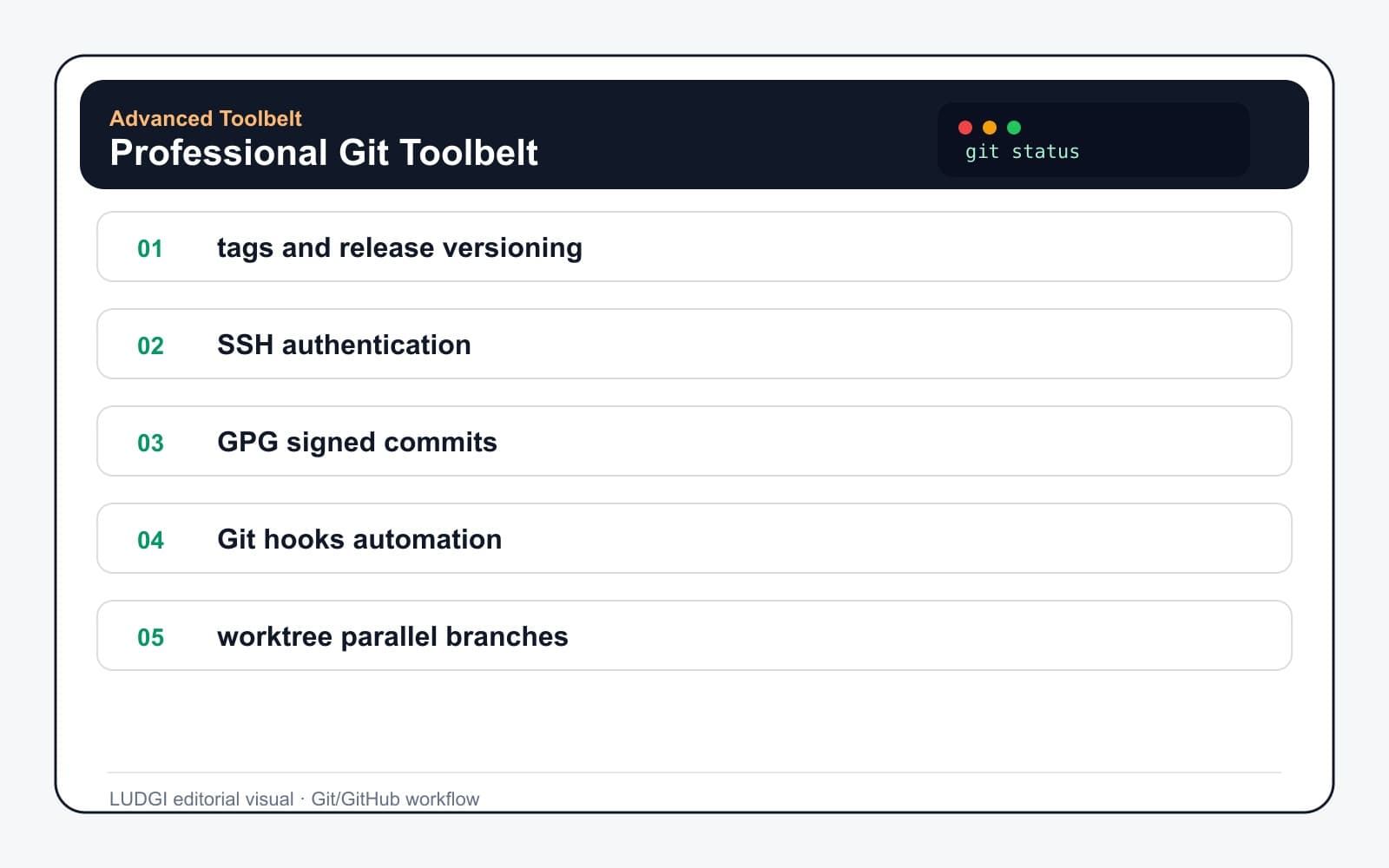Screen dimensions: 1389x868
Task: Click the number 05 label
Action: 150,638
